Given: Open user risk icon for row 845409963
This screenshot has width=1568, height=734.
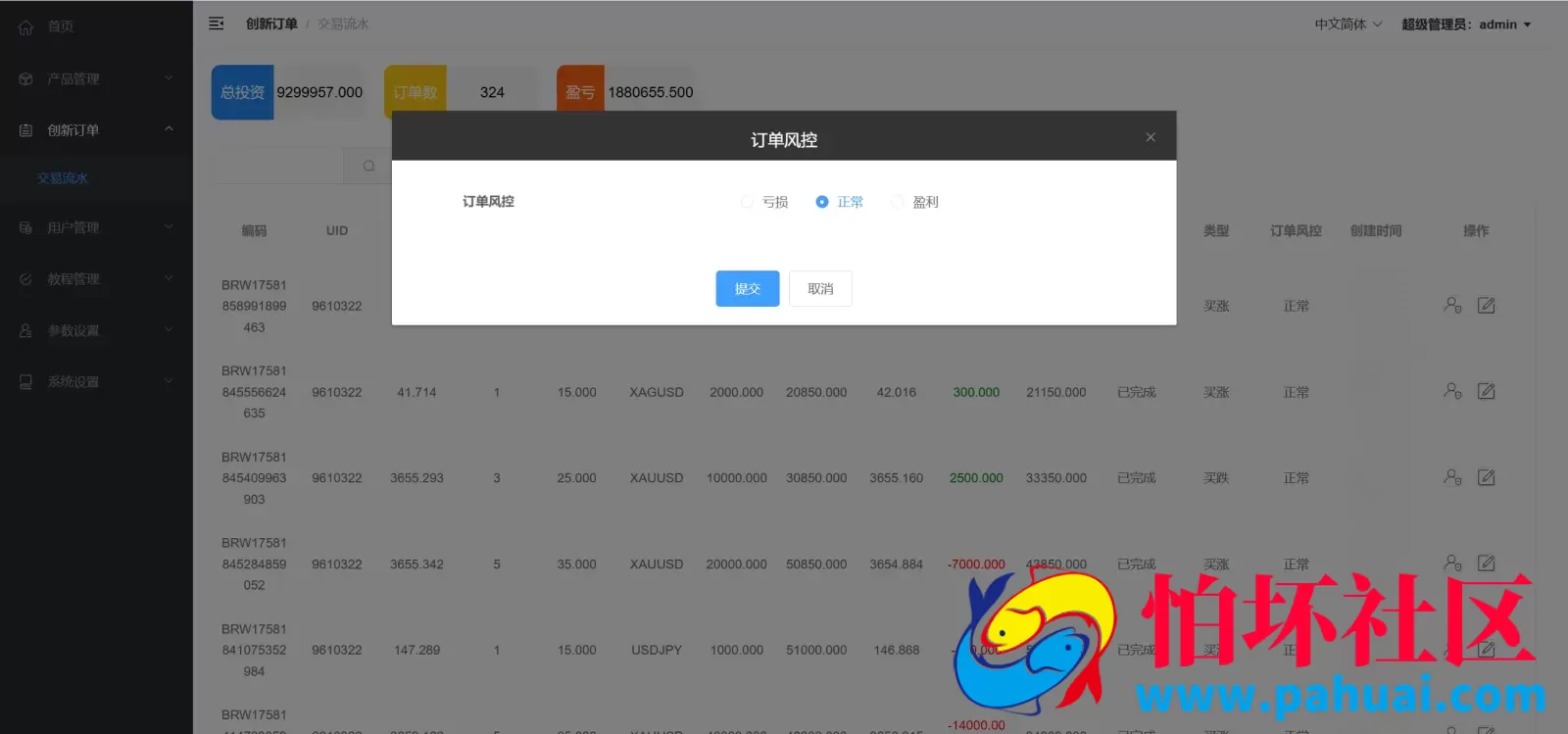Looking at the screenshot, I should click(1452, 477).
